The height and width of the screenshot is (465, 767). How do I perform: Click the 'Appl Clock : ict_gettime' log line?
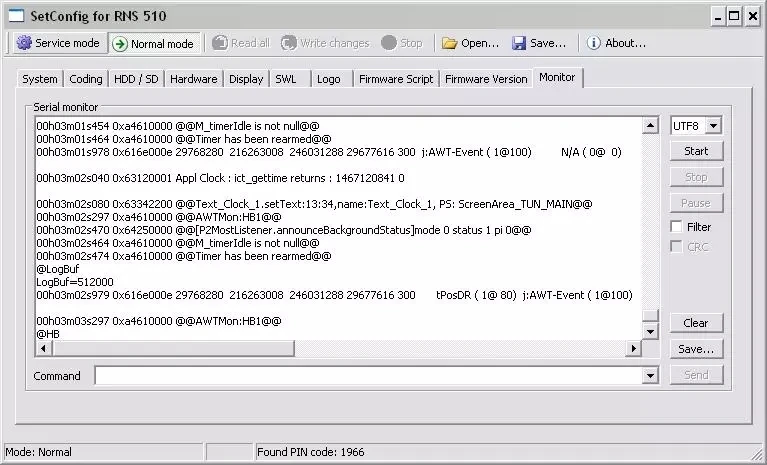[x=221, y=178]
